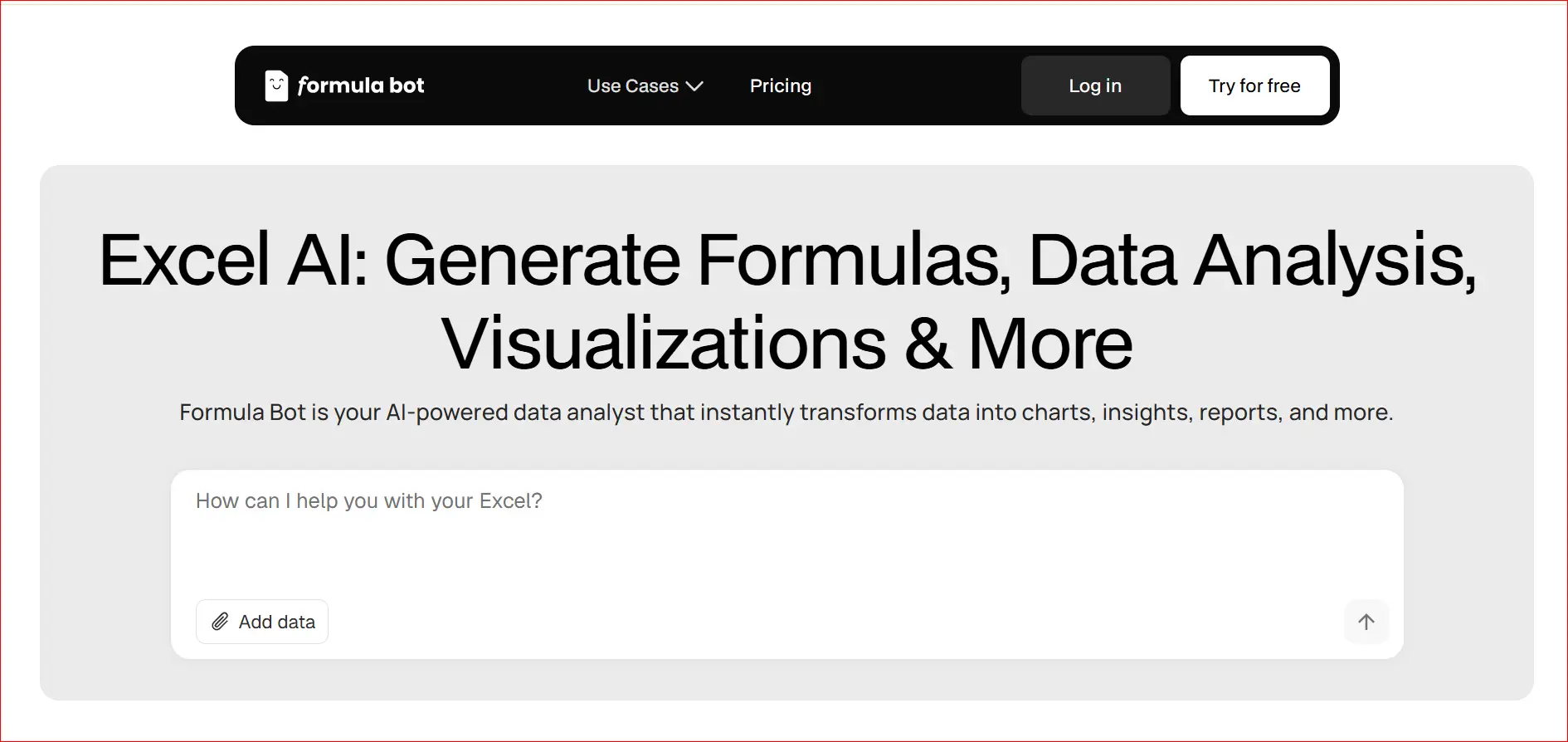1568x742 pixels.
Task: Click the formula bot wordmark text
Action: coord(361,86)
